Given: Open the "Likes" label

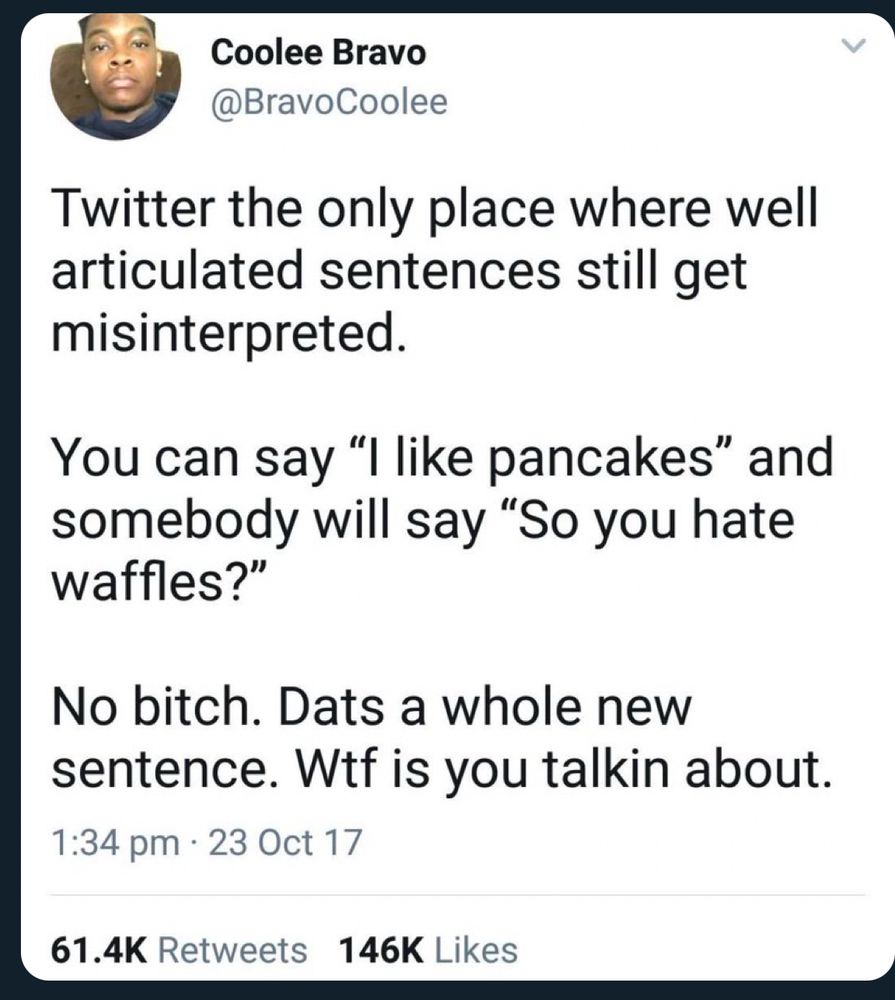Looking at the screenshot, I should [x=477, y=949].
